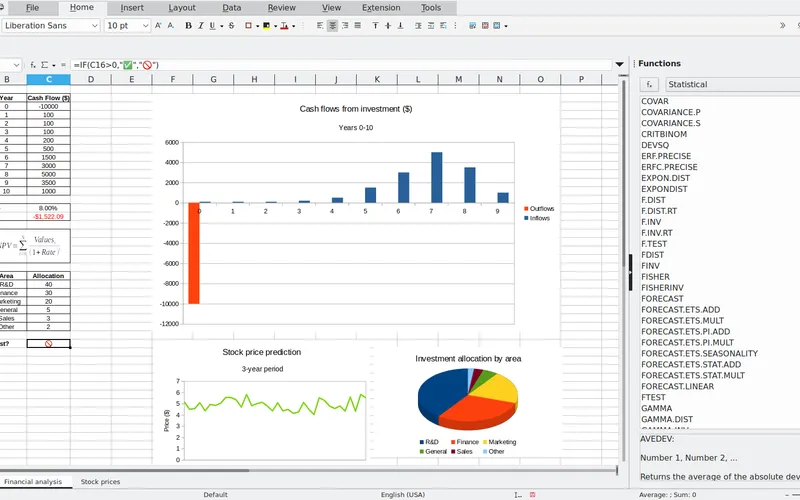
Task: Align cell text left
Action: (x=320, y=26)
